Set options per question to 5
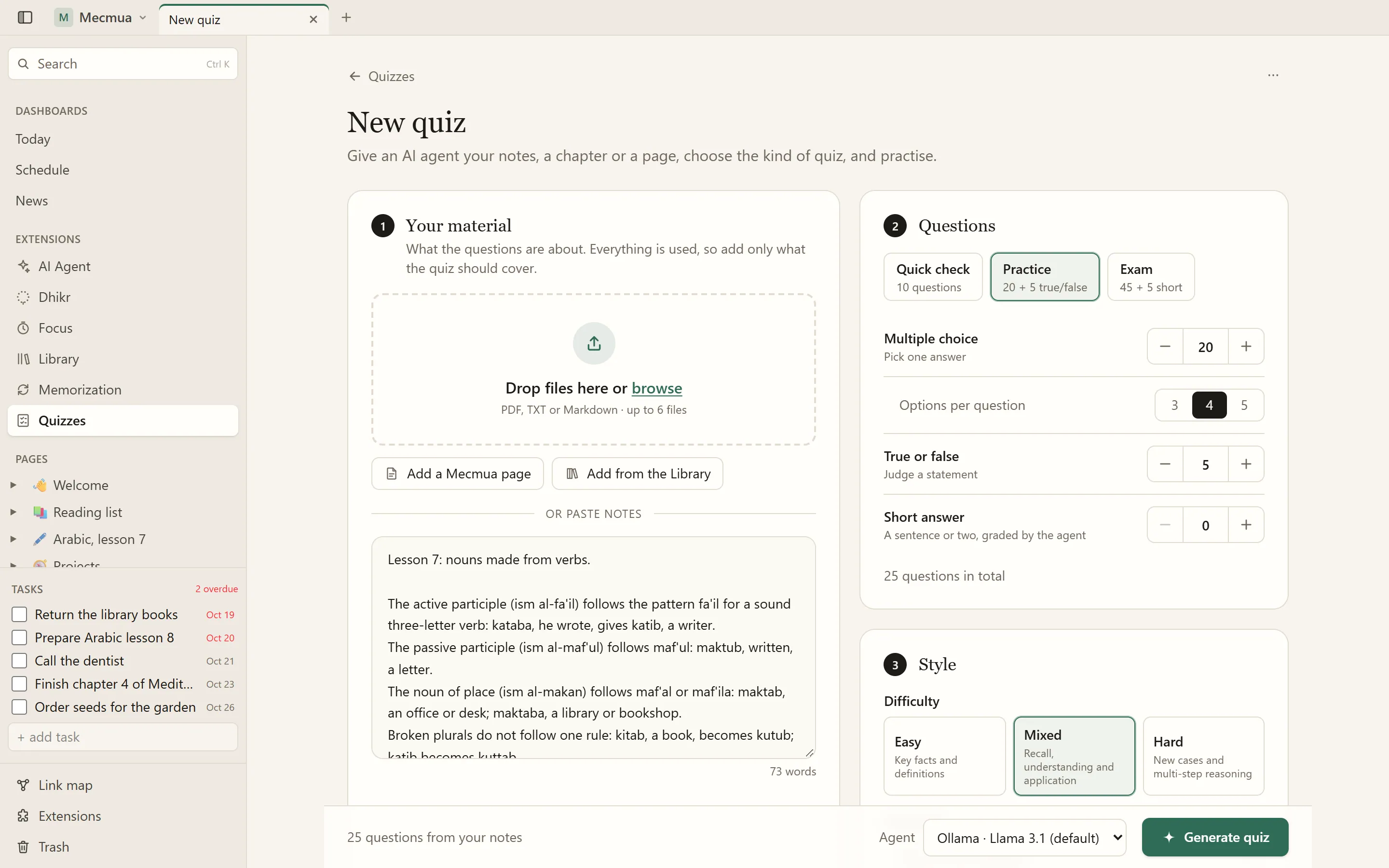The width and height of the screenshot is (1389, 868). point(1244,405)
